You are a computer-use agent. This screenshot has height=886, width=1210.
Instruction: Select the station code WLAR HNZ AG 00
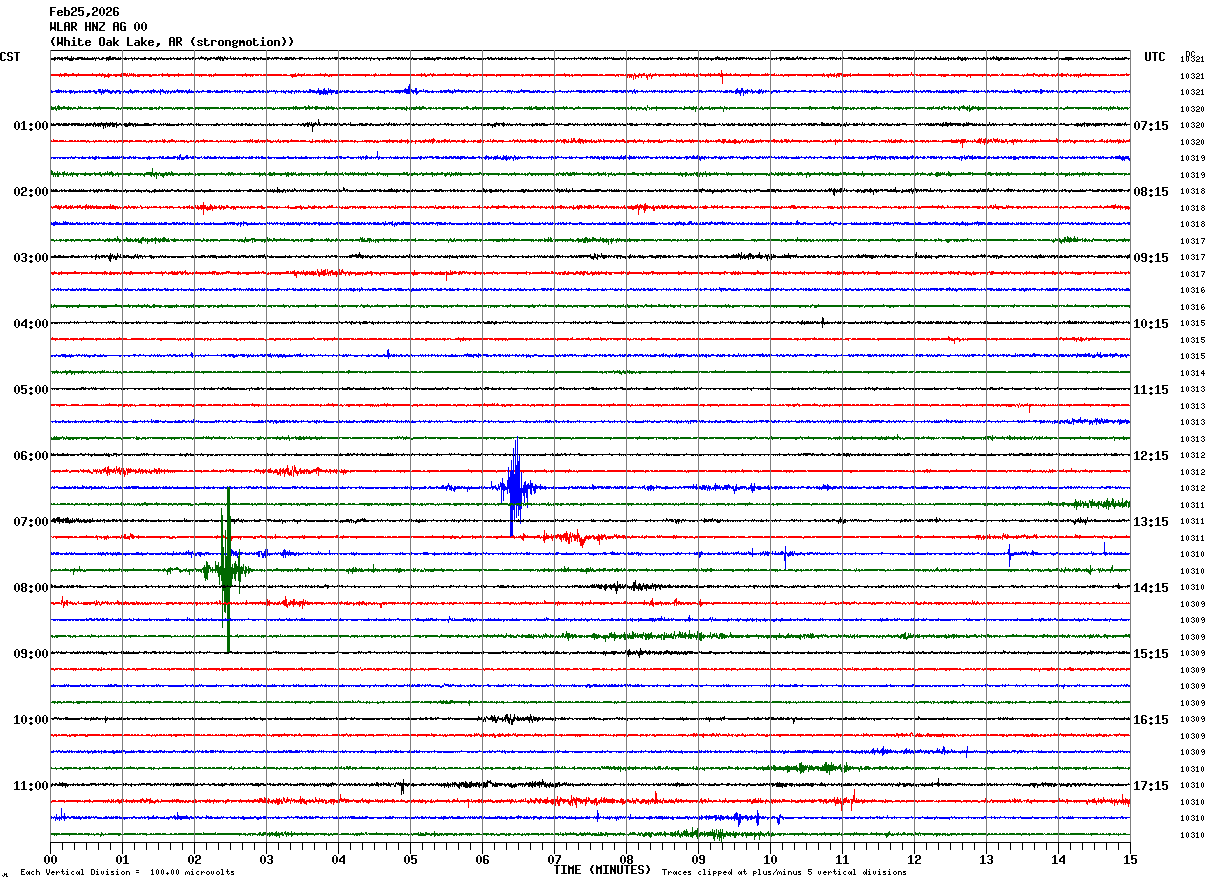(x=98, y=27)
